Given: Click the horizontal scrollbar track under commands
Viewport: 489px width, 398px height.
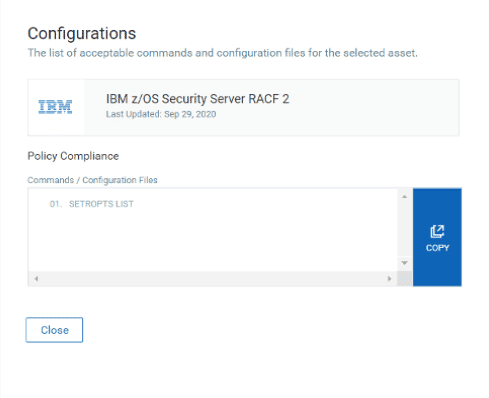Looking at the screenshot, I should (x=213, y=279).
